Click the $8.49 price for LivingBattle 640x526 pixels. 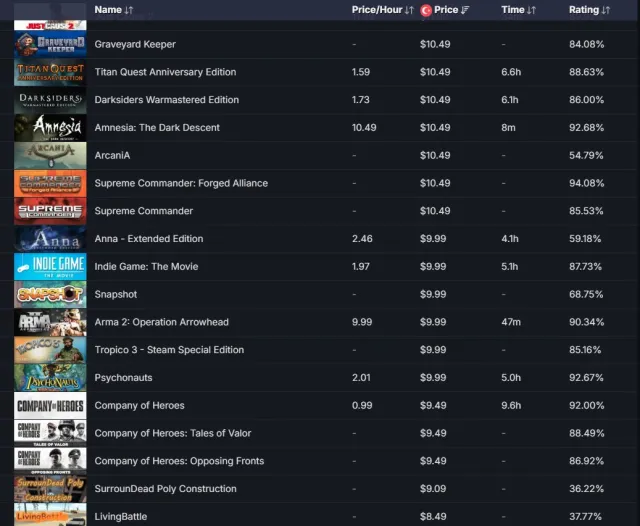(433, 516)
